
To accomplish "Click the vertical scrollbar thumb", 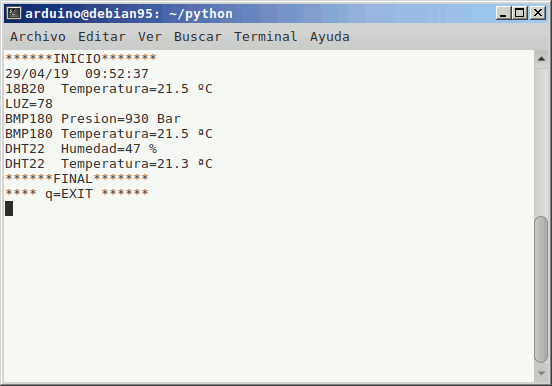I will pyautogui.click(x=541, y=290).
